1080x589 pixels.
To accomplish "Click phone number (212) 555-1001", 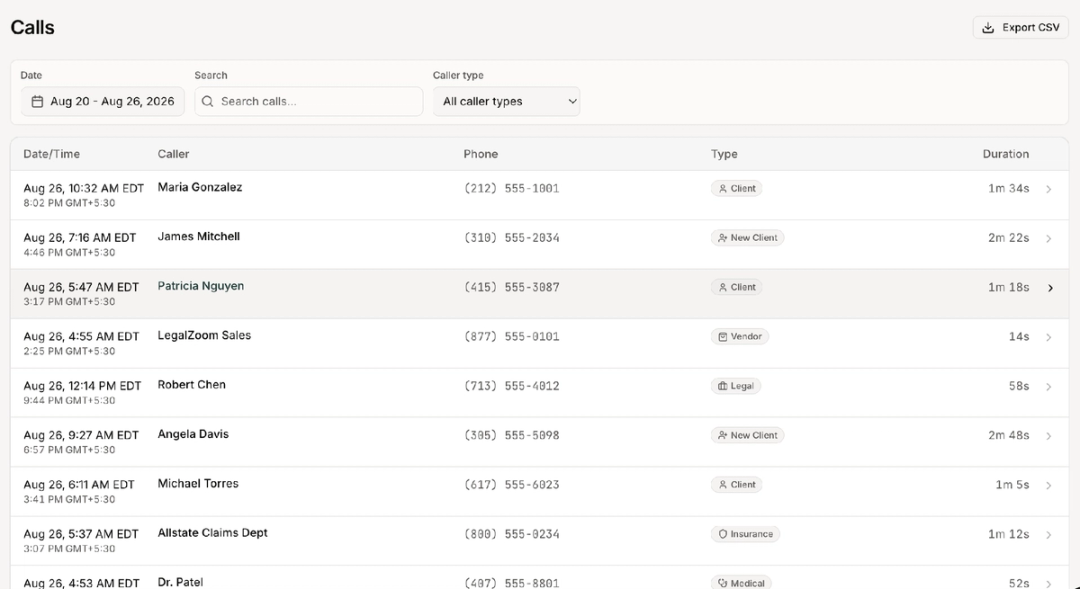I will [512, 189].
